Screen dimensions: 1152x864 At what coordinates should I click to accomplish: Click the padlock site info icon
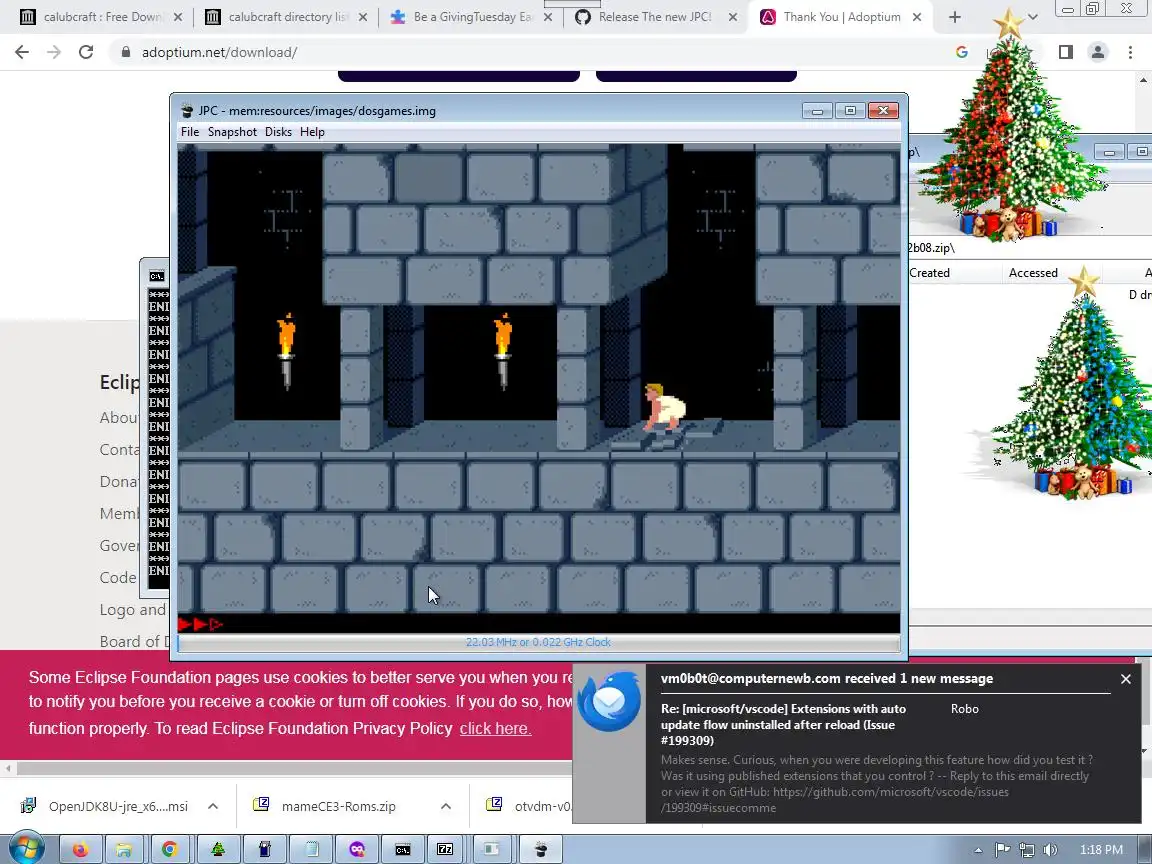(x=125, y=52)
